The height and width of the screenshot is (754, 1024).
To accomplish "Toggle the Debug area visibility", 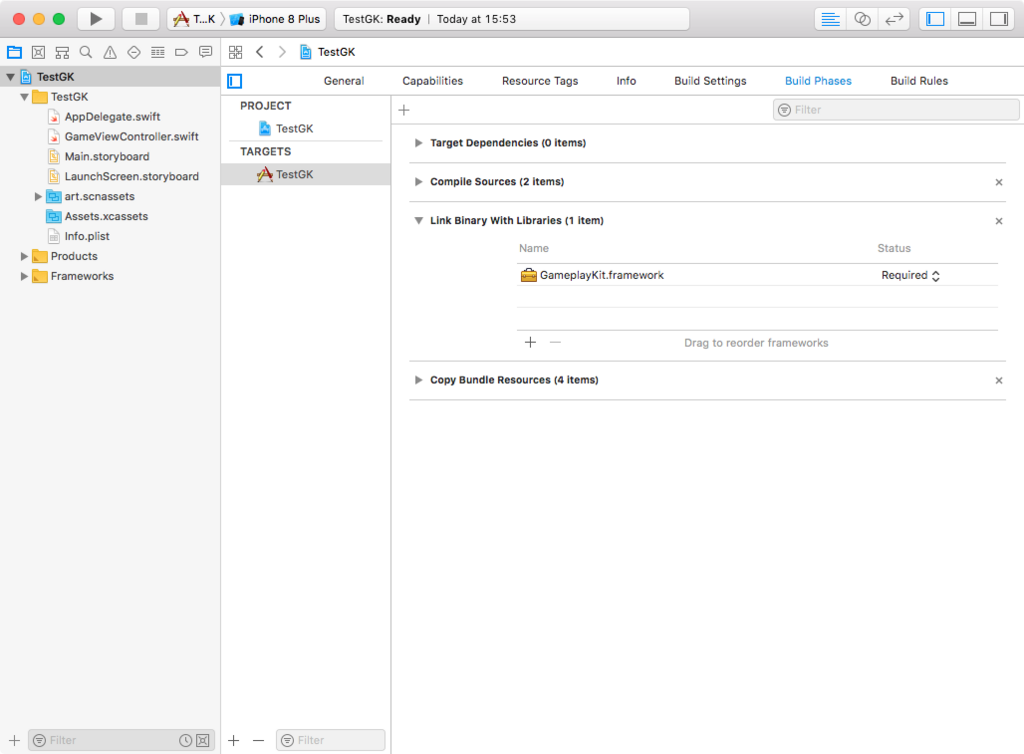I will click(967, 19).
